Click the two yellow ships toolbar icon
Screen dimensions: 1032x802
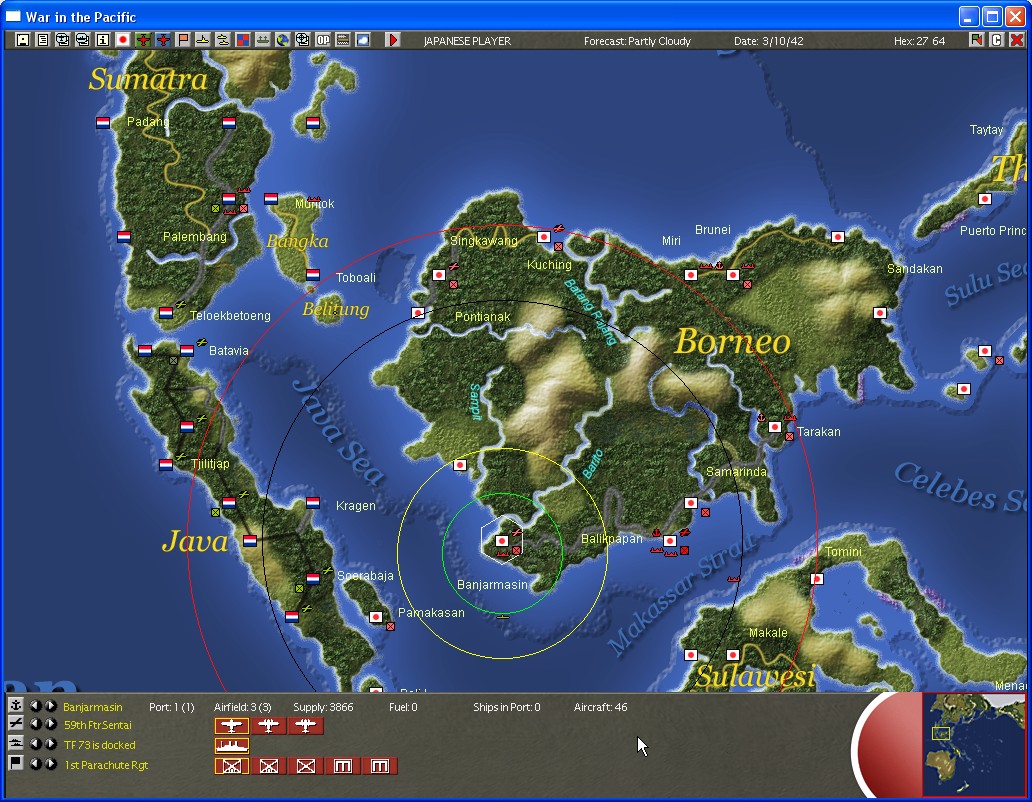tap(222, 40)
